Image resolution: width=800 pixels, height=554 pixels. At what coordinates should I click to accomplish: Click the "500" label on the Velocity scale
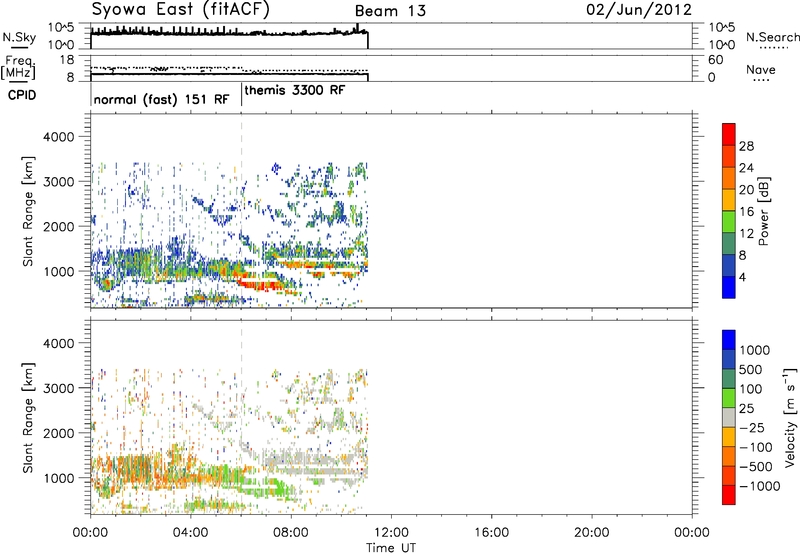(x=750, y=370)
